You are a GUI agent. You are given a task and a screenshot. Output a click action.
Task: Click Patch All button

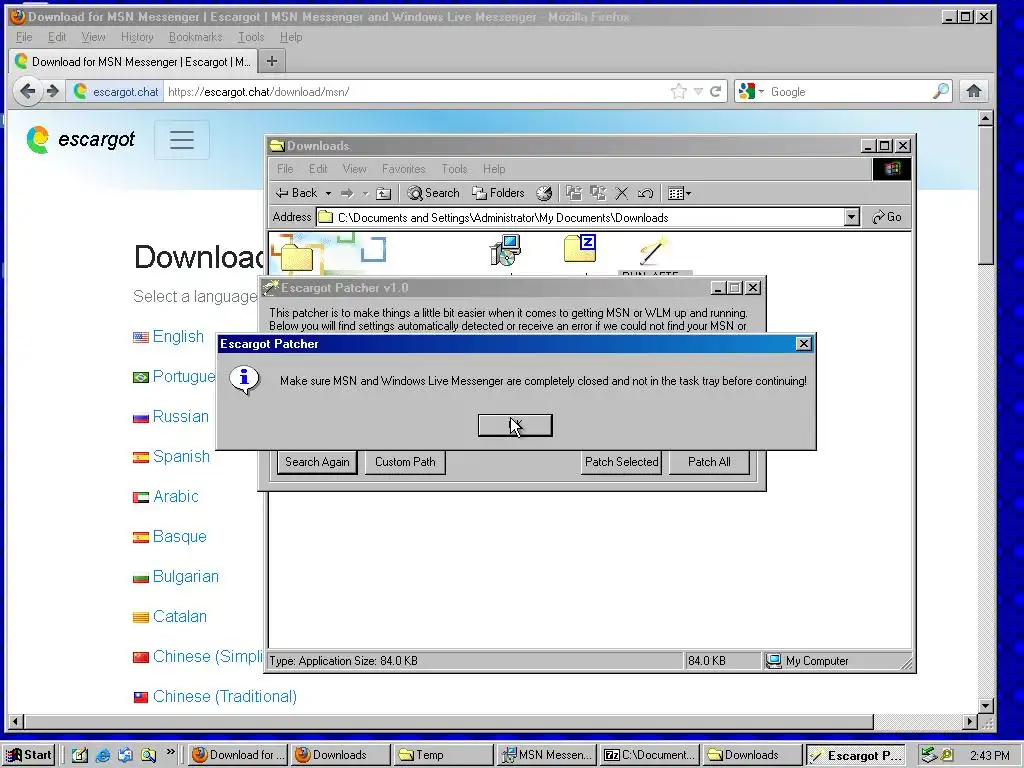tap(709, 462)
